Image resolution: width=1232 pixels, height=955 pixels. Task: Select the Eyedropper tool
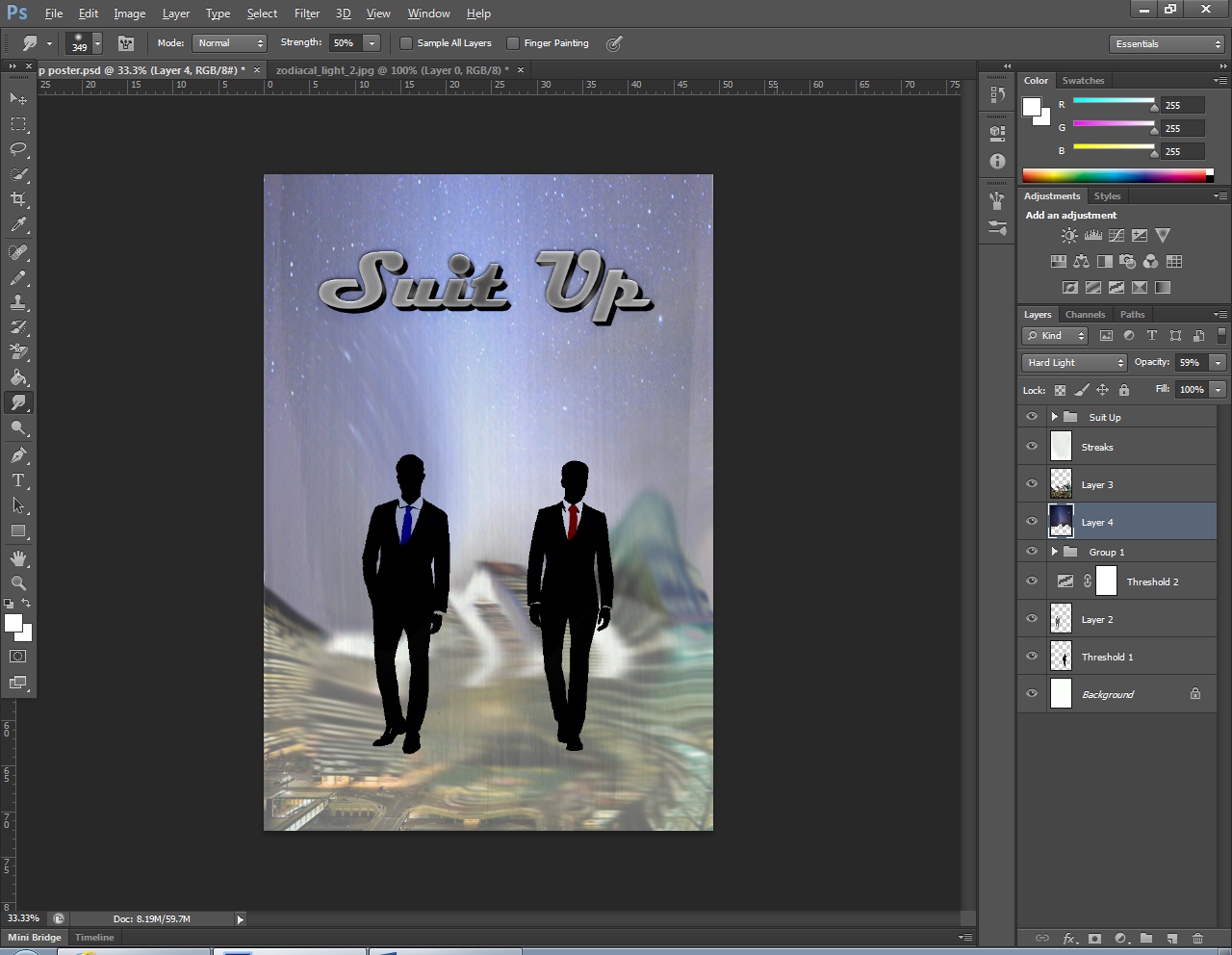click(x=18, y=225)
